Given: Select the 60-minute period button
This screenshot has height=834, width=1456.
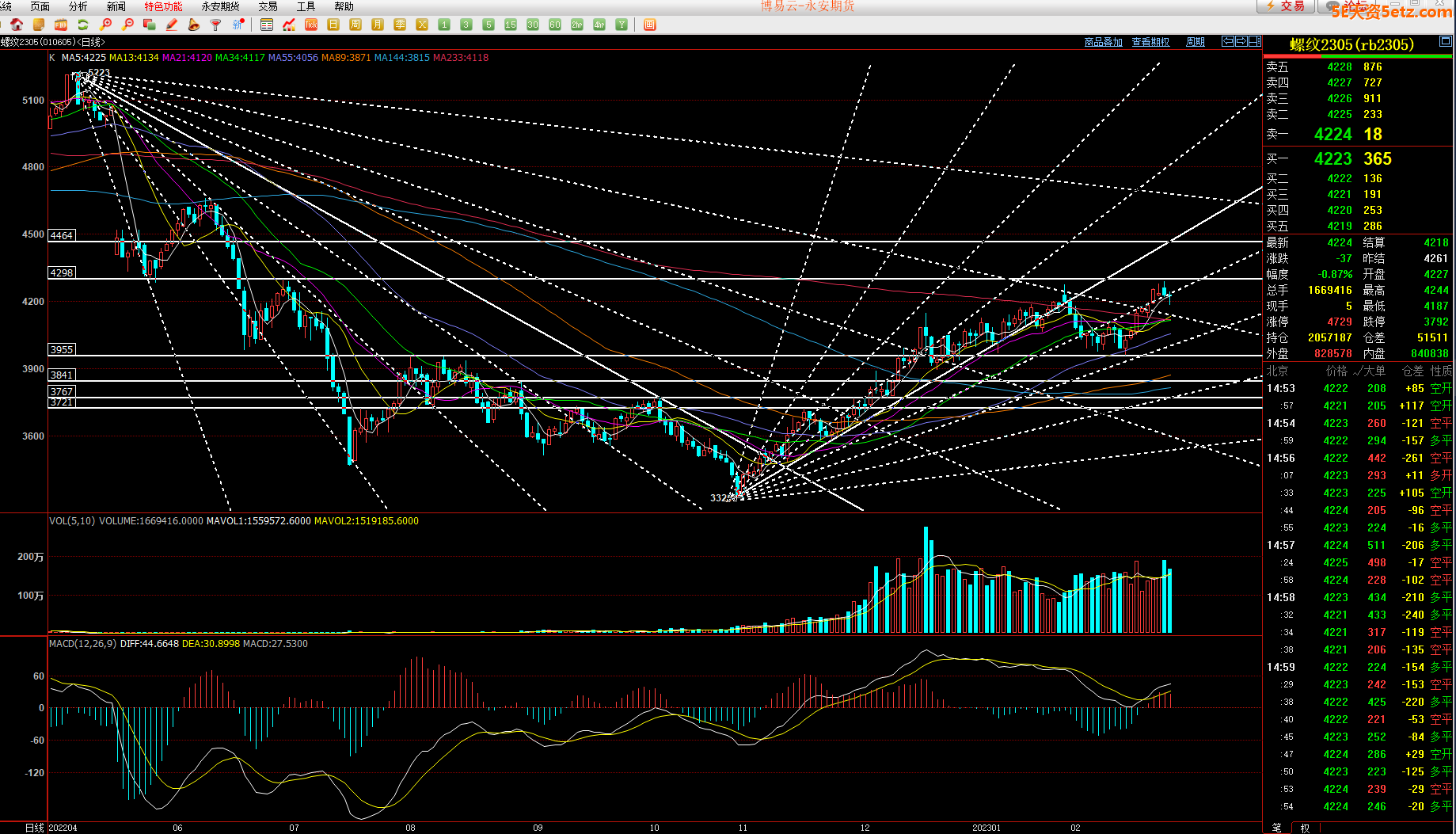Looking at the screenshot, I should click(x=555, y=25).
